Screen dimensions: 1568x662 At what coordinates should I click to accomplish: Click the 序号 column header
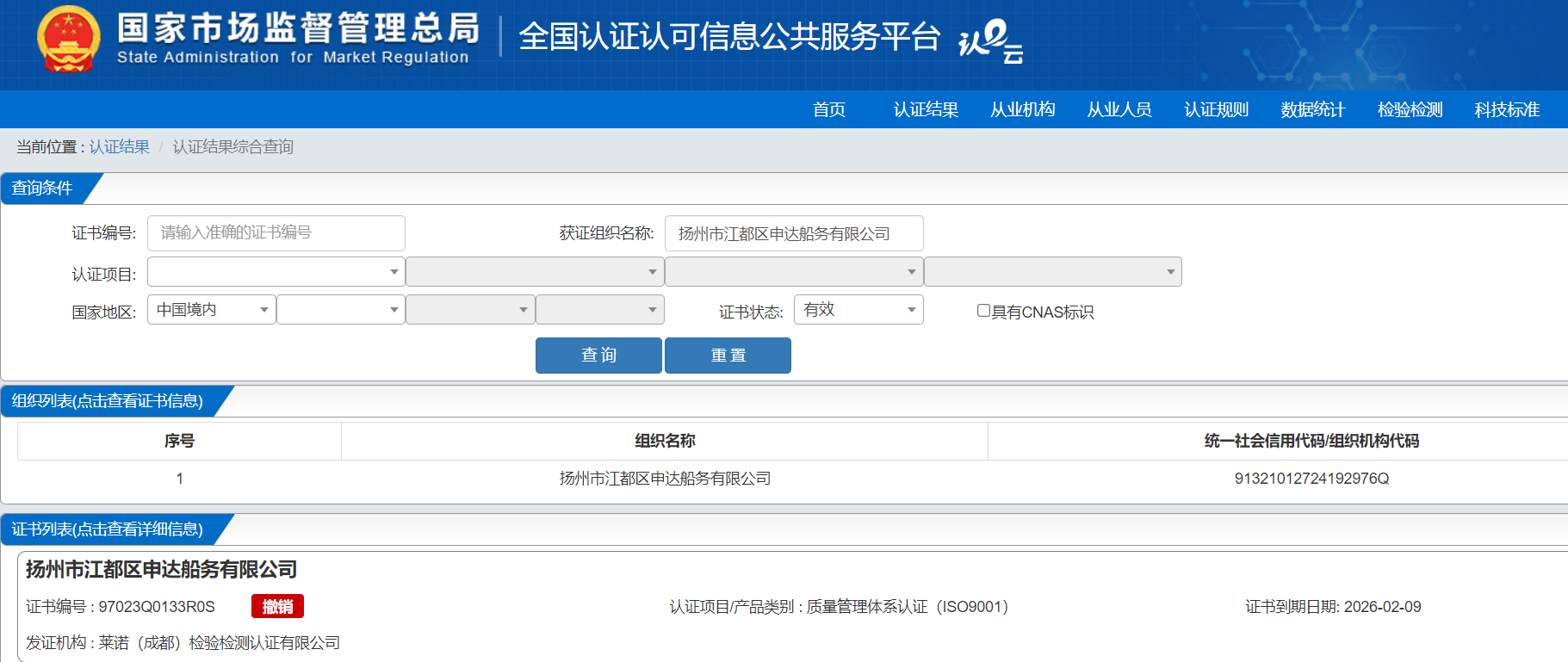179,441
